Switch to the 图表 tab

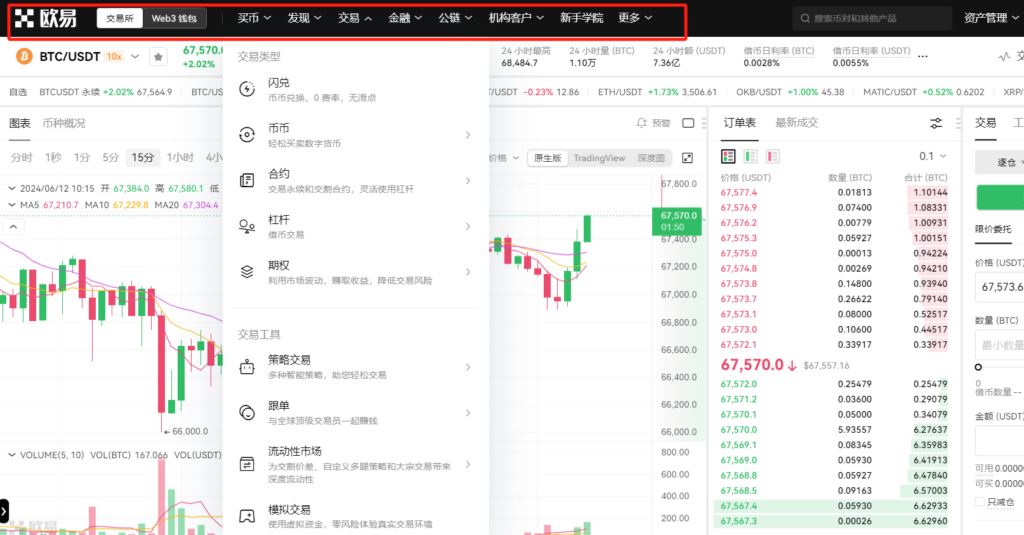point(20,123)
